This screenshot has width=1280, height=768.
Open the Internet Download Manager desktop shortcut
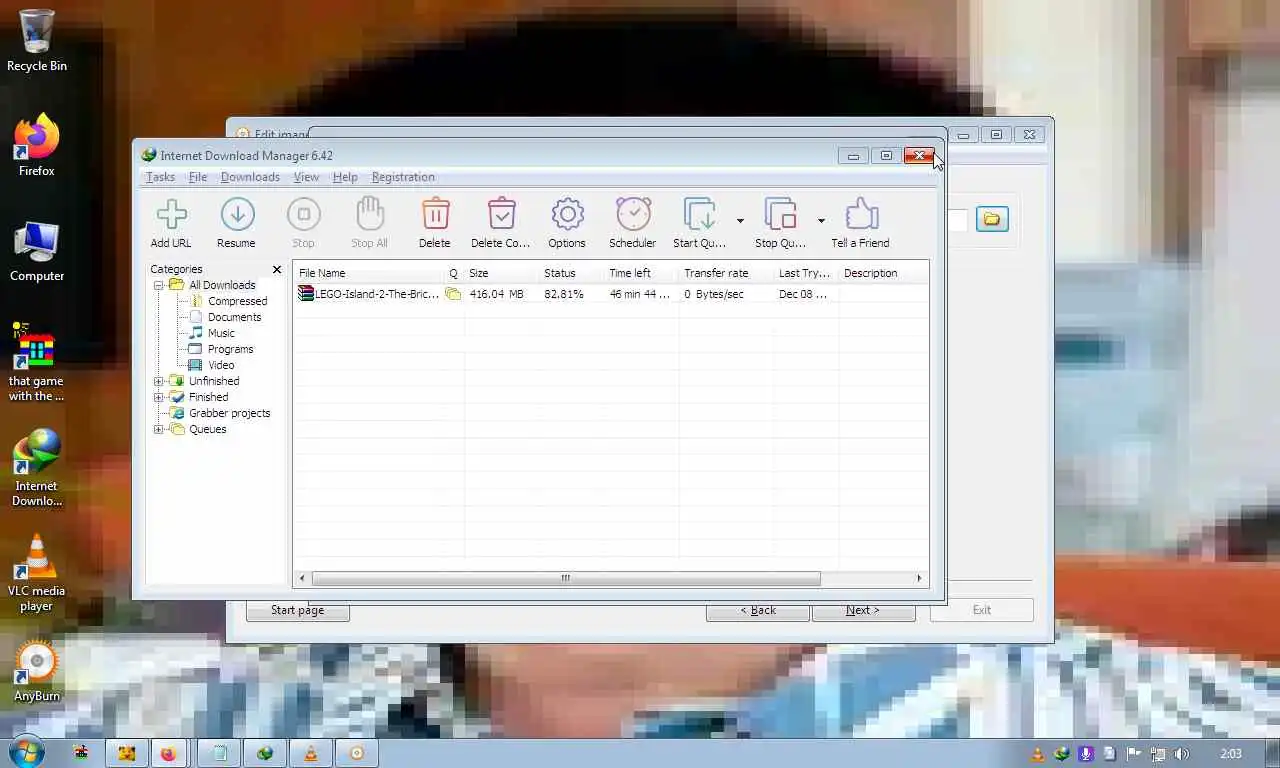click(x=37, y=468)
